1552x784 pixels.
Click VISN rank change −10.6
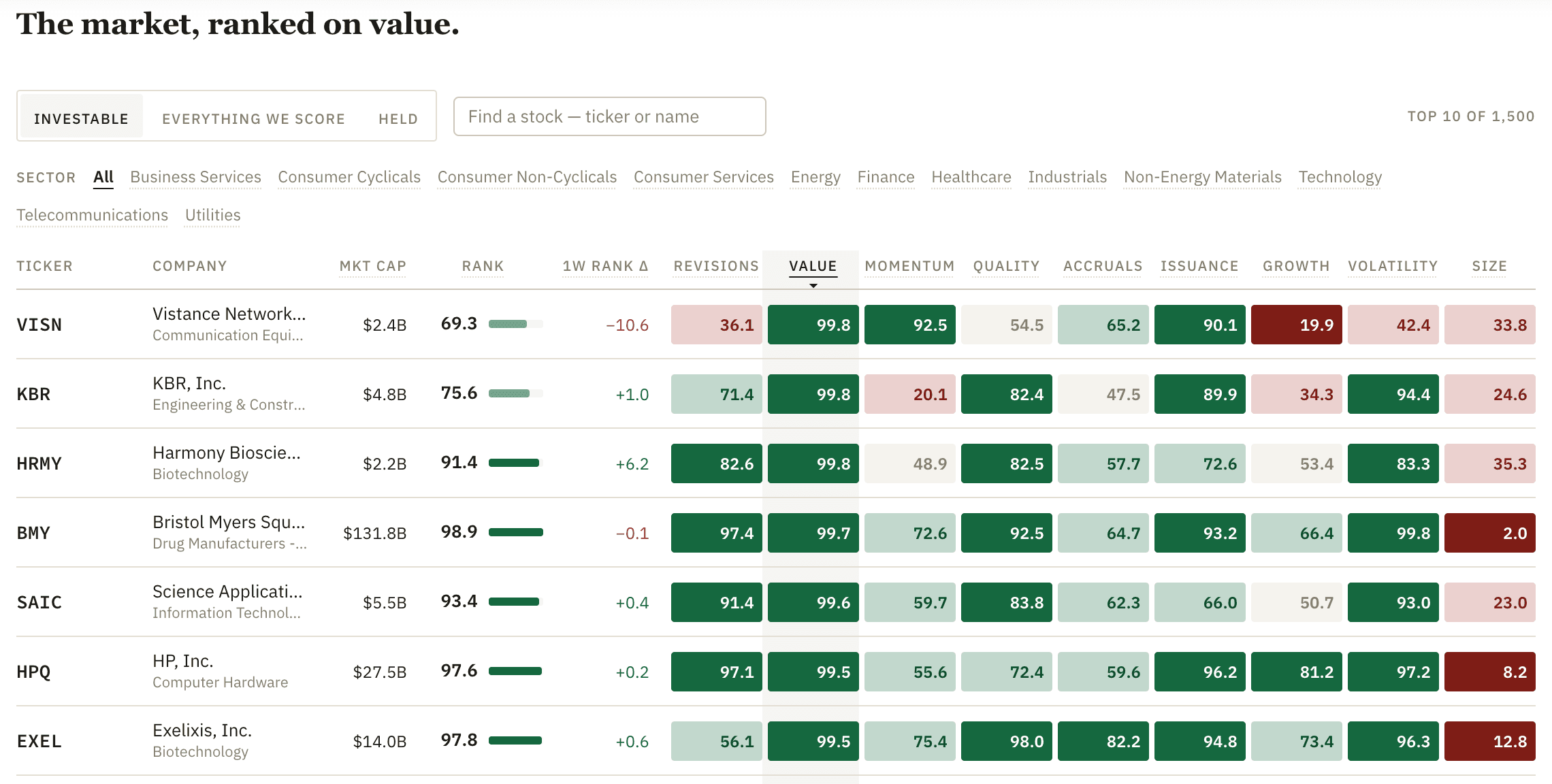click(x=627, y=325)
